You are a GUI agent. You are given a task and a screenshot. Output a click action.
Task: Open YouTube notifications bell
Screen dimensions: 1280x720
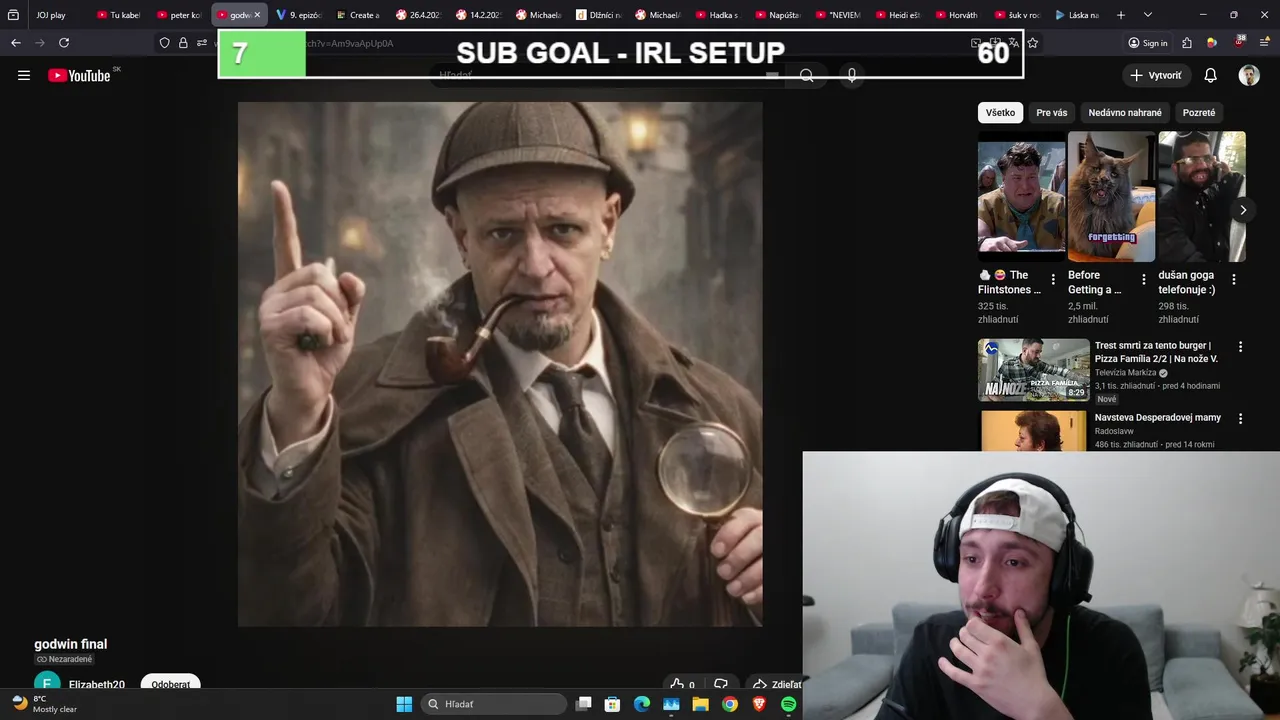1210,75
